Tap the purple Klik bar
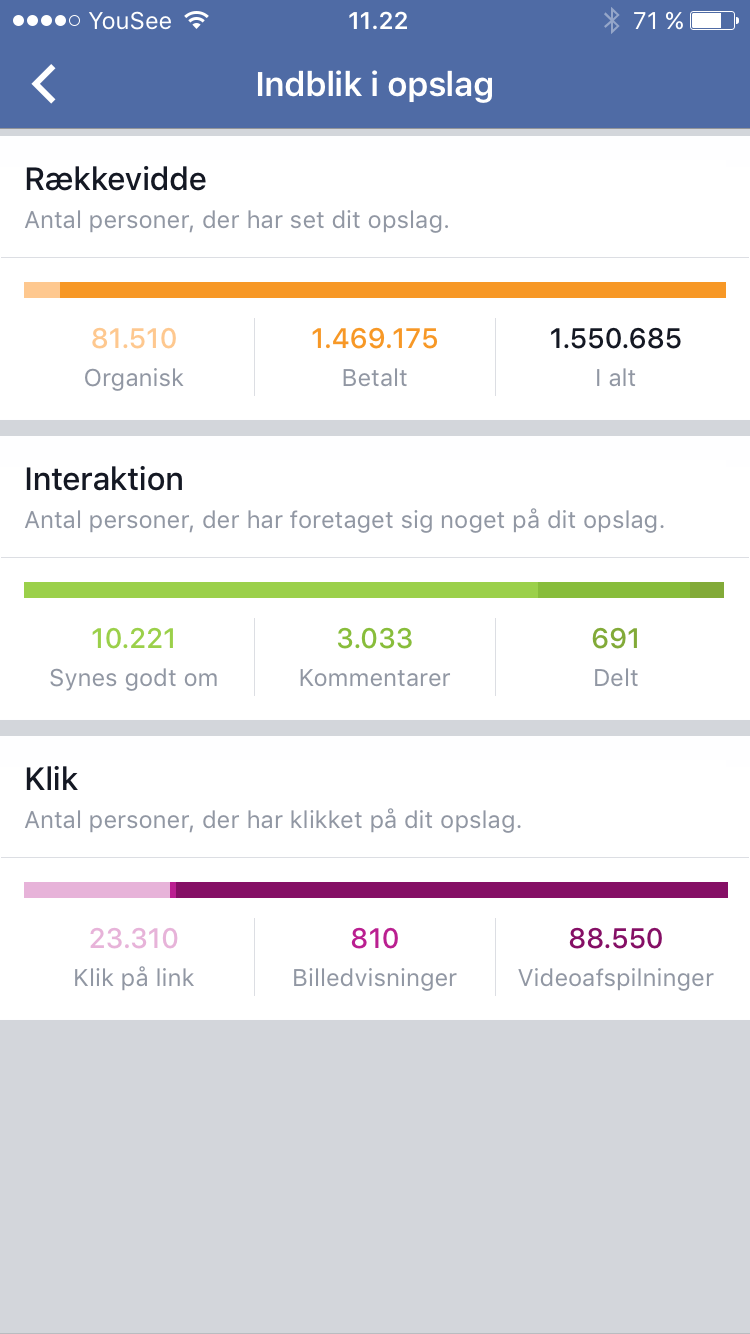 375,890
